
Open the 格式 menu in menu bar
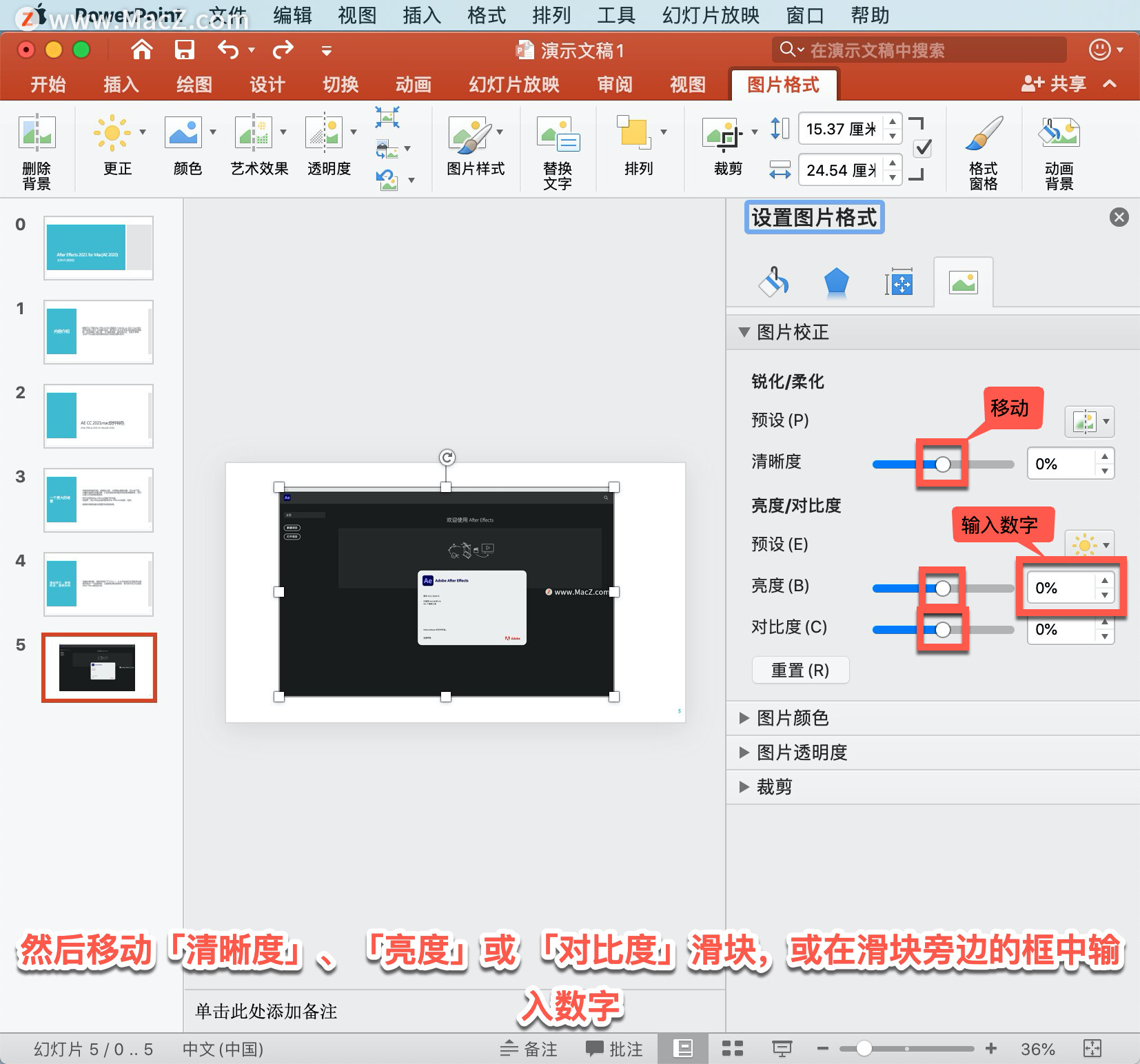tap(486, 15)
